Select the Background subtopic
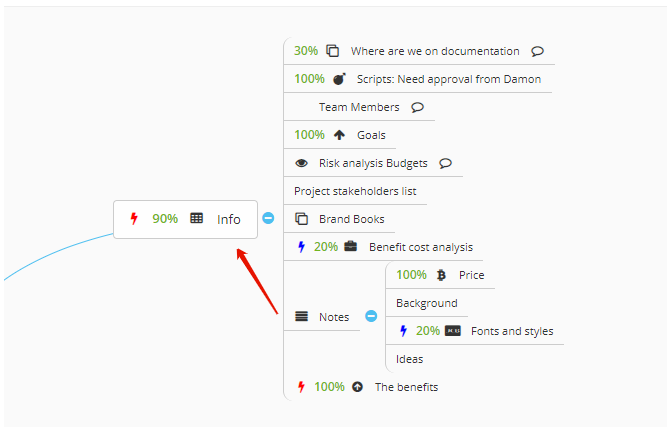This screenshot has height=429, width=669. tap(427, 303)
